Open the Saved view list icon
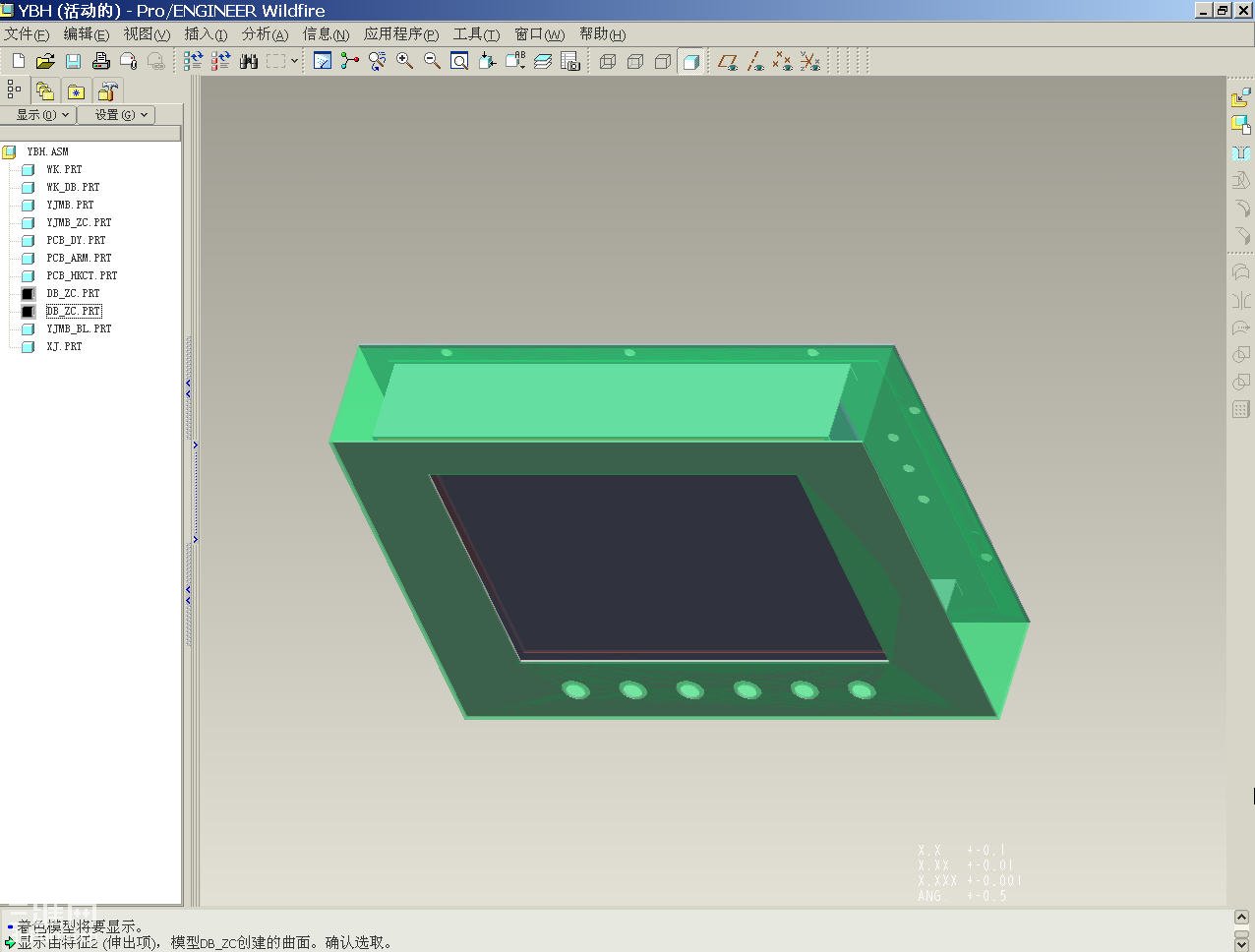Screen dimensions: 1255x952 [x=514, y=61]
